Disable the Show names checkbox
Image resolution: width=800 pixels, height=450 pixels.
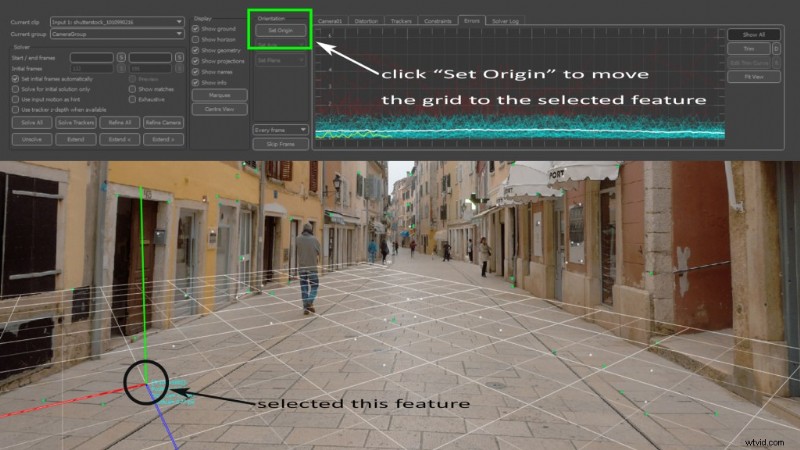coord(195,71)
